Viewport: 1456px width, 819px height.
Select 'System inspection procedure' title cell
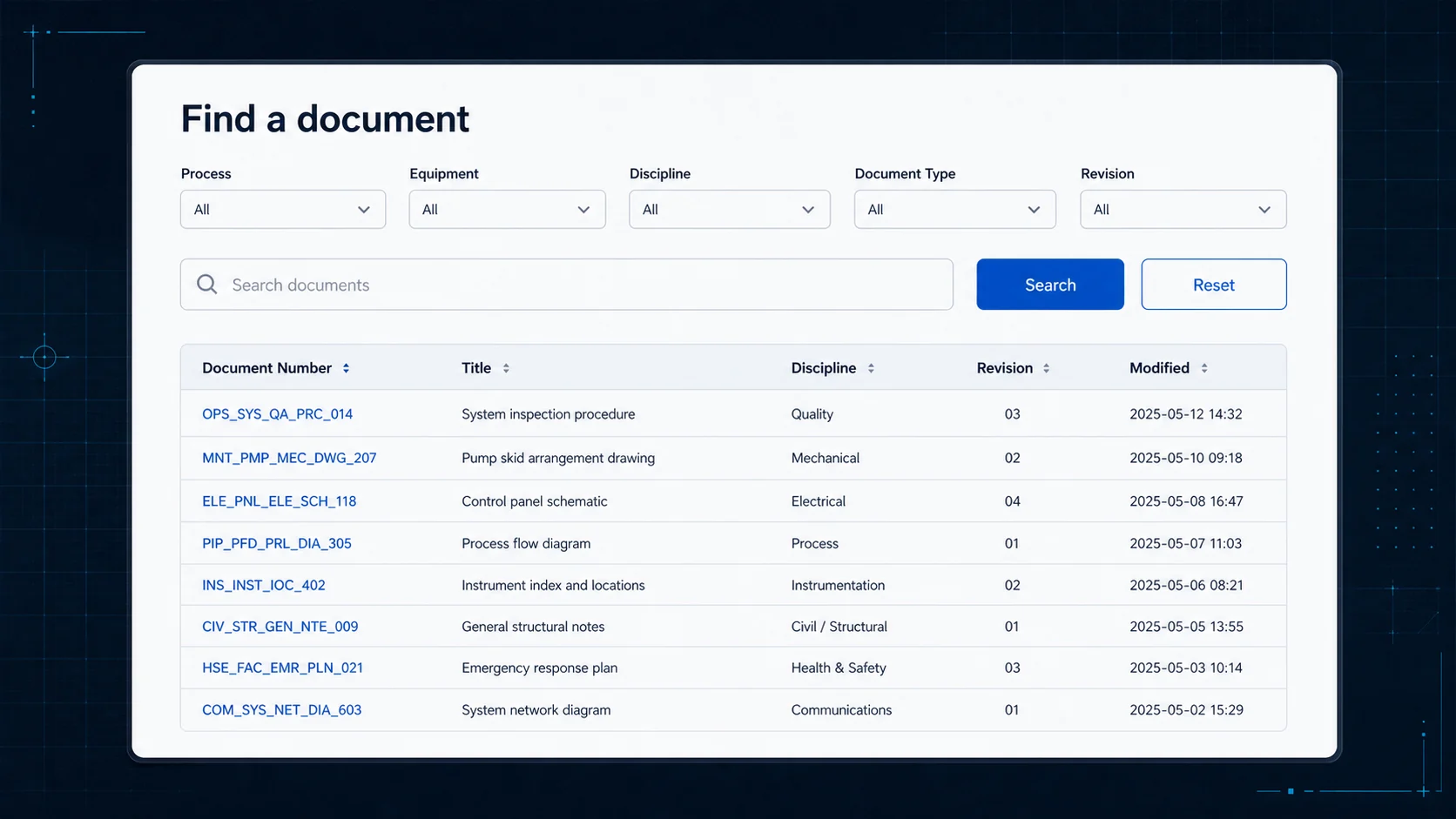[x=548, y=414]
